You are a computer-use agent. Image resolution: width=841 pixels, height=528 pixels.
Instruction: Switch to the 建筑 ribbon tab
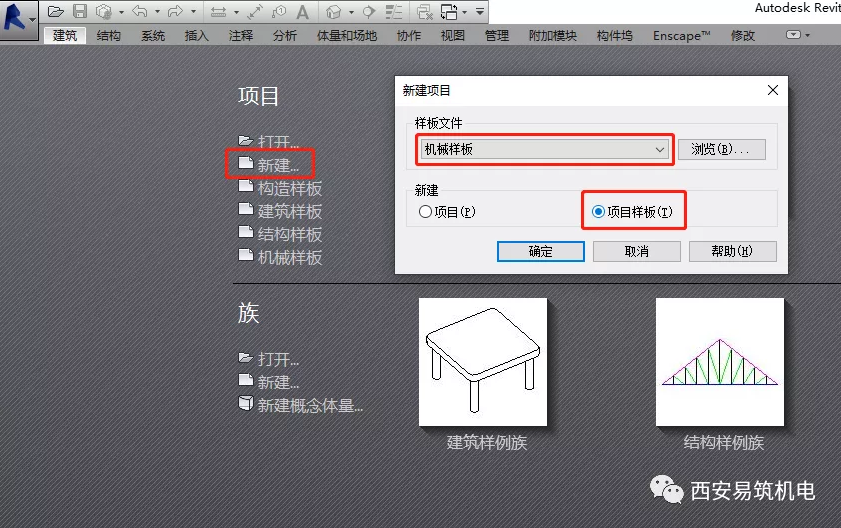(65, 35)
